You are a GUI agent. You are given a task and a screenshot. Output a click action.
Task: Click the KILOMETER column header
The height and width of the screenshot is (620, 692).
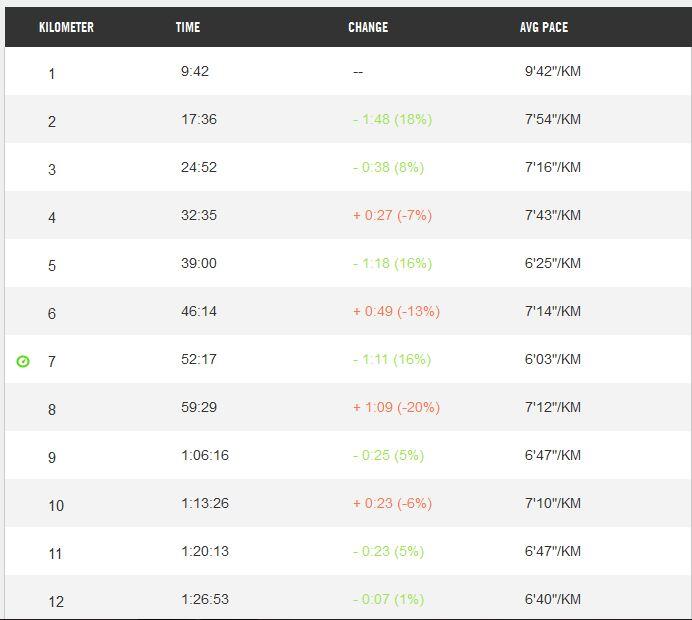click(66, 27)
